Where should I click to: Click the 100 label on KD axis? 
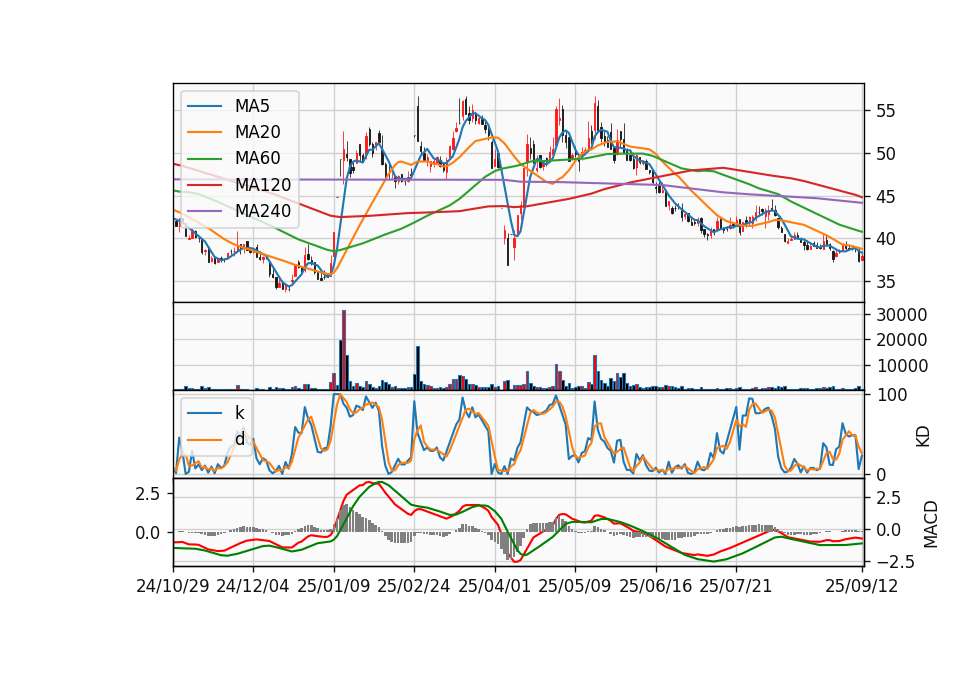tap(892, 395)
